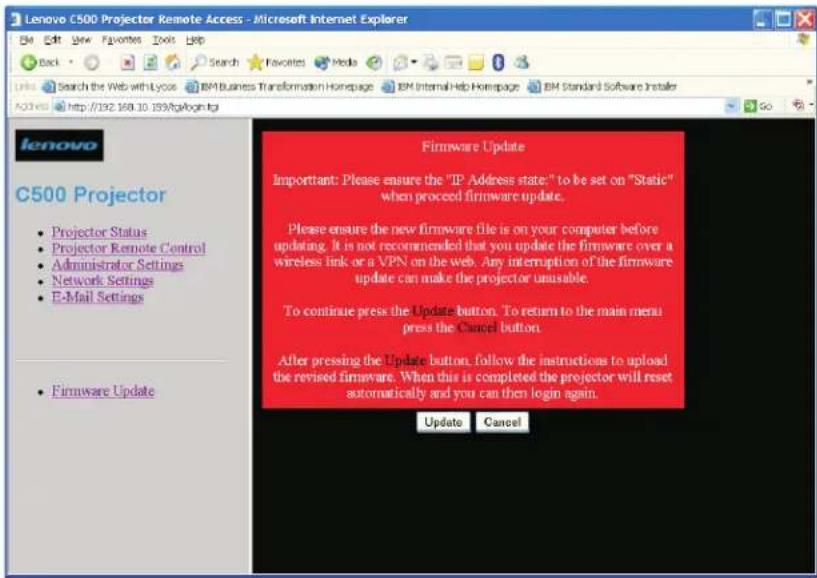Image resolution: width=817 pixels, height=578 pixels.
Task: Open the History icon in the toolbar
Action: (374, 63)
